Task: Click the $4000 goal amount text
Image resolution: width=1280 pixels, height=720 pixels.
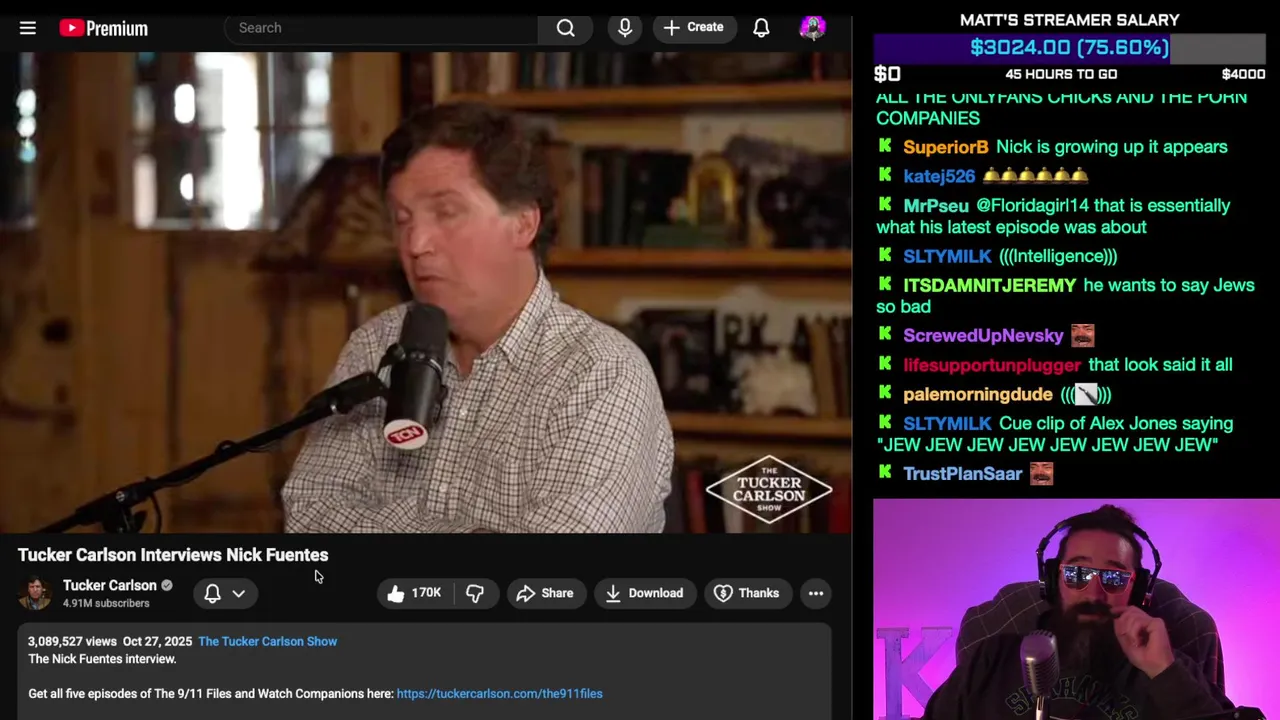Action: click(x=1243, y=74)
